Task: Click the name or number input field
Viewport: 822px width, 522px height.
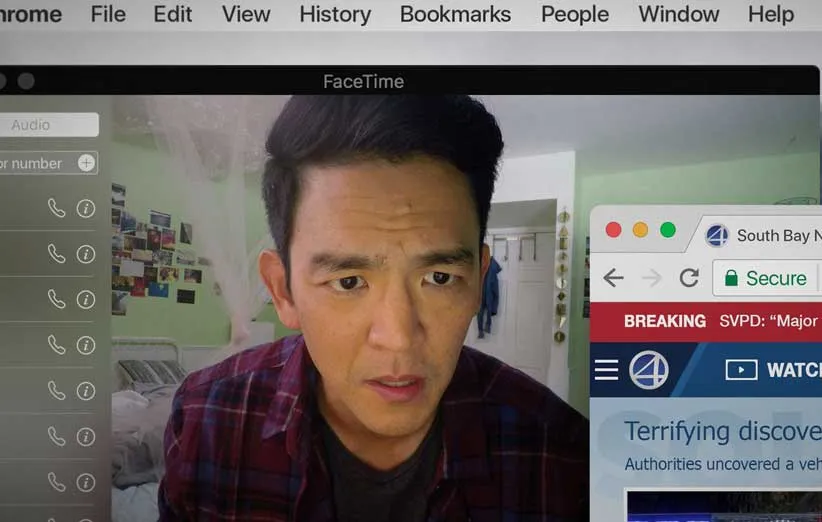Action: point(35,163)
